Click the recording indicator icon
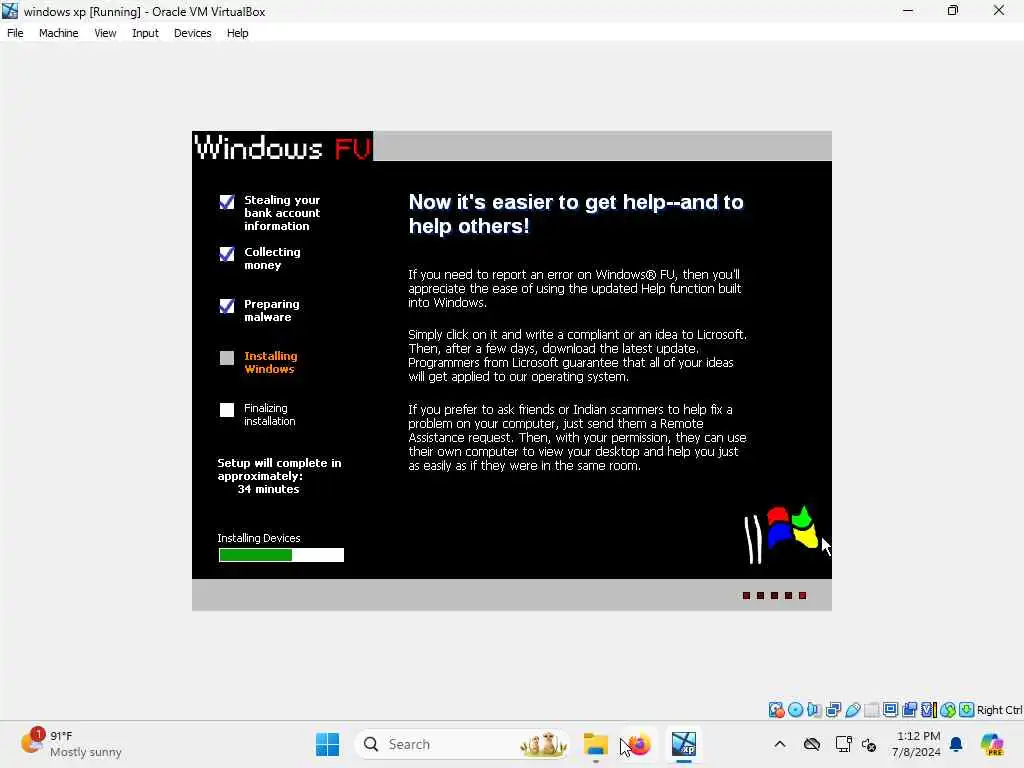 [909, 709]
